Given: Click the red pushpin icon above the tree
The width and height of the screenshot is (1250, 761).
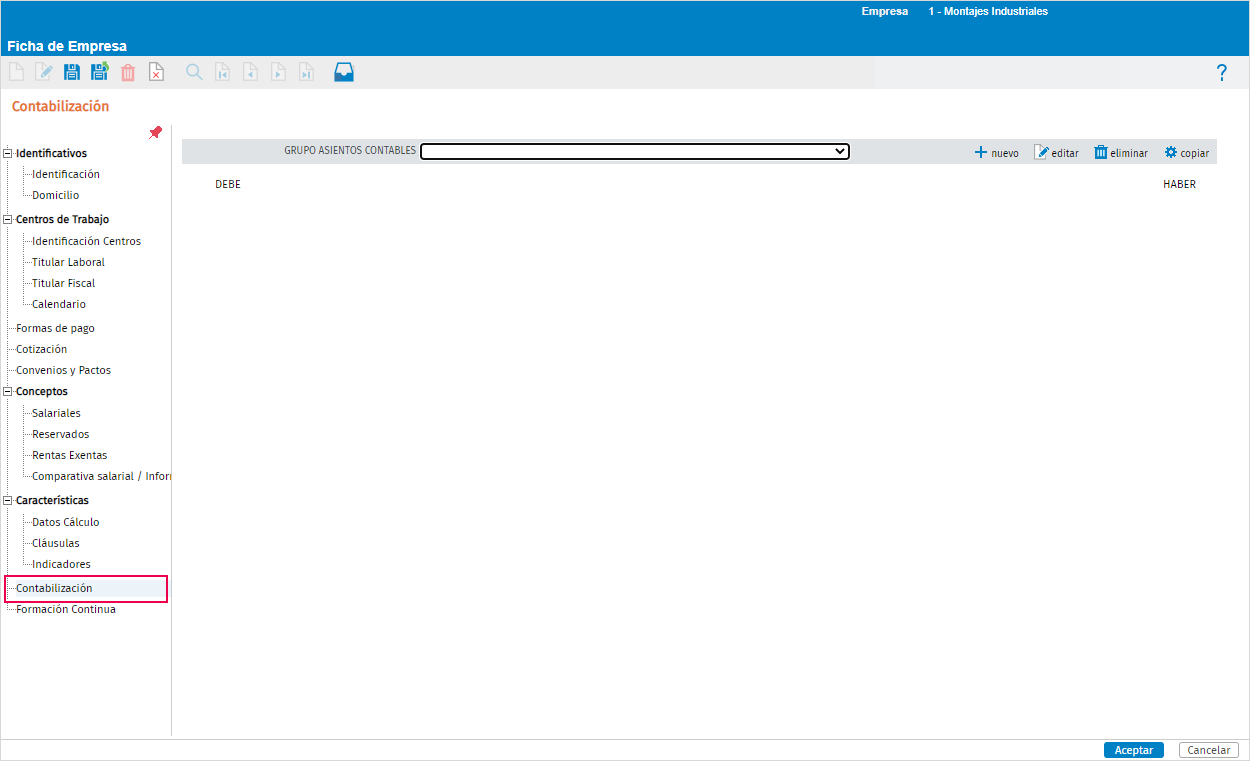Looking at the screenshot, I should 155,132.
